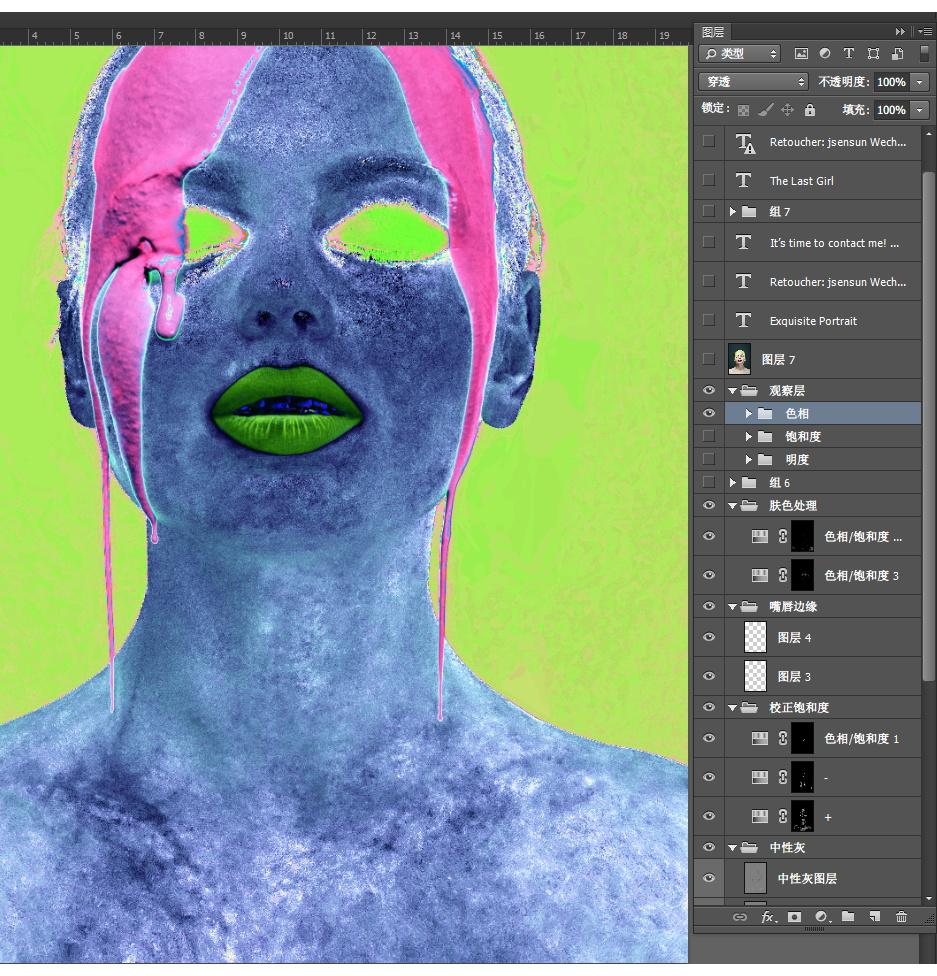Image resolution: width=937 pixels, height=976 pixels.
Task: Select the 组 6 group row
Action: [822, 482]
